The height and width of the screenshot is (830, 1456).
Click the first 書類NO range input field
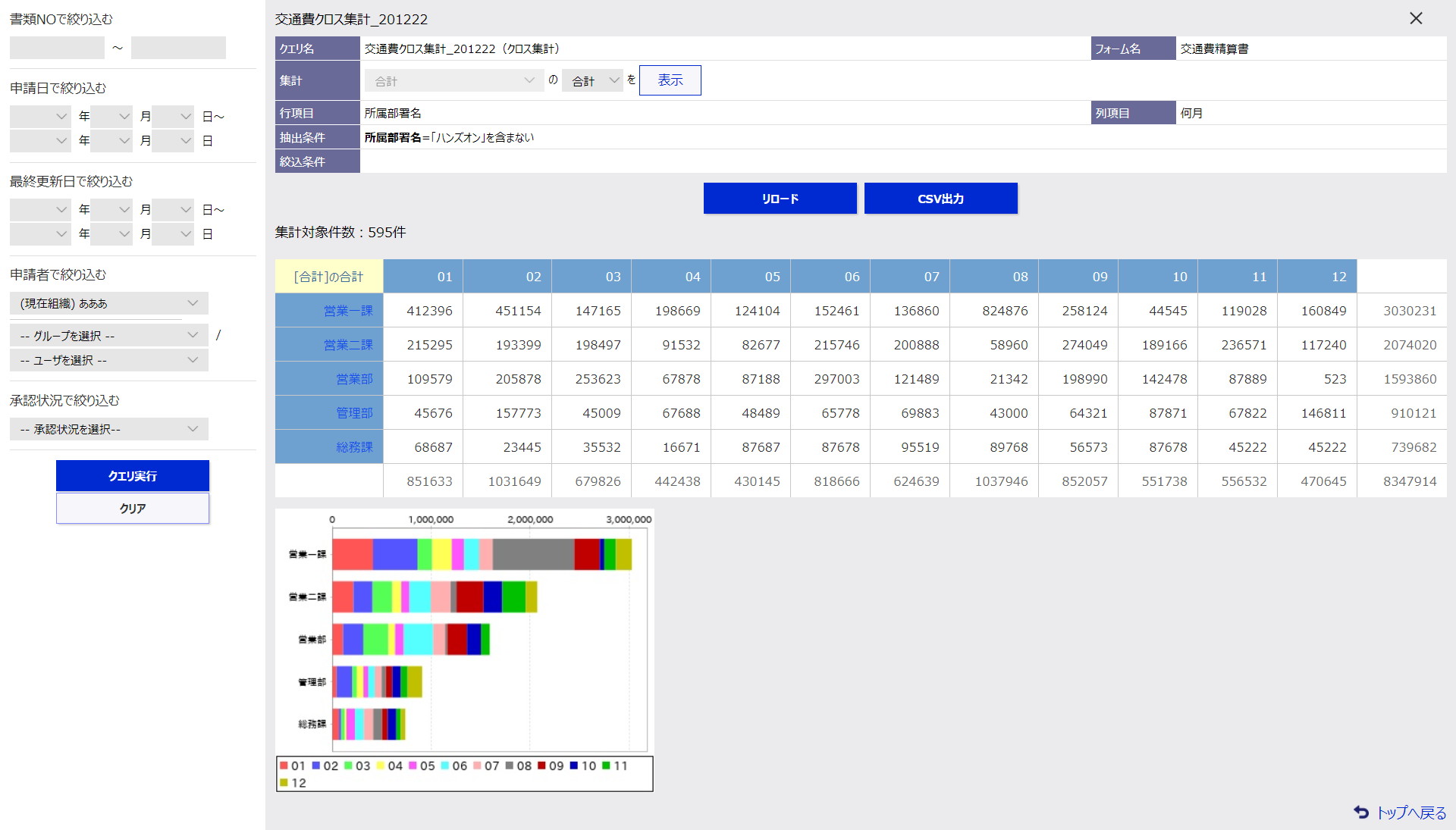point(57,48)
